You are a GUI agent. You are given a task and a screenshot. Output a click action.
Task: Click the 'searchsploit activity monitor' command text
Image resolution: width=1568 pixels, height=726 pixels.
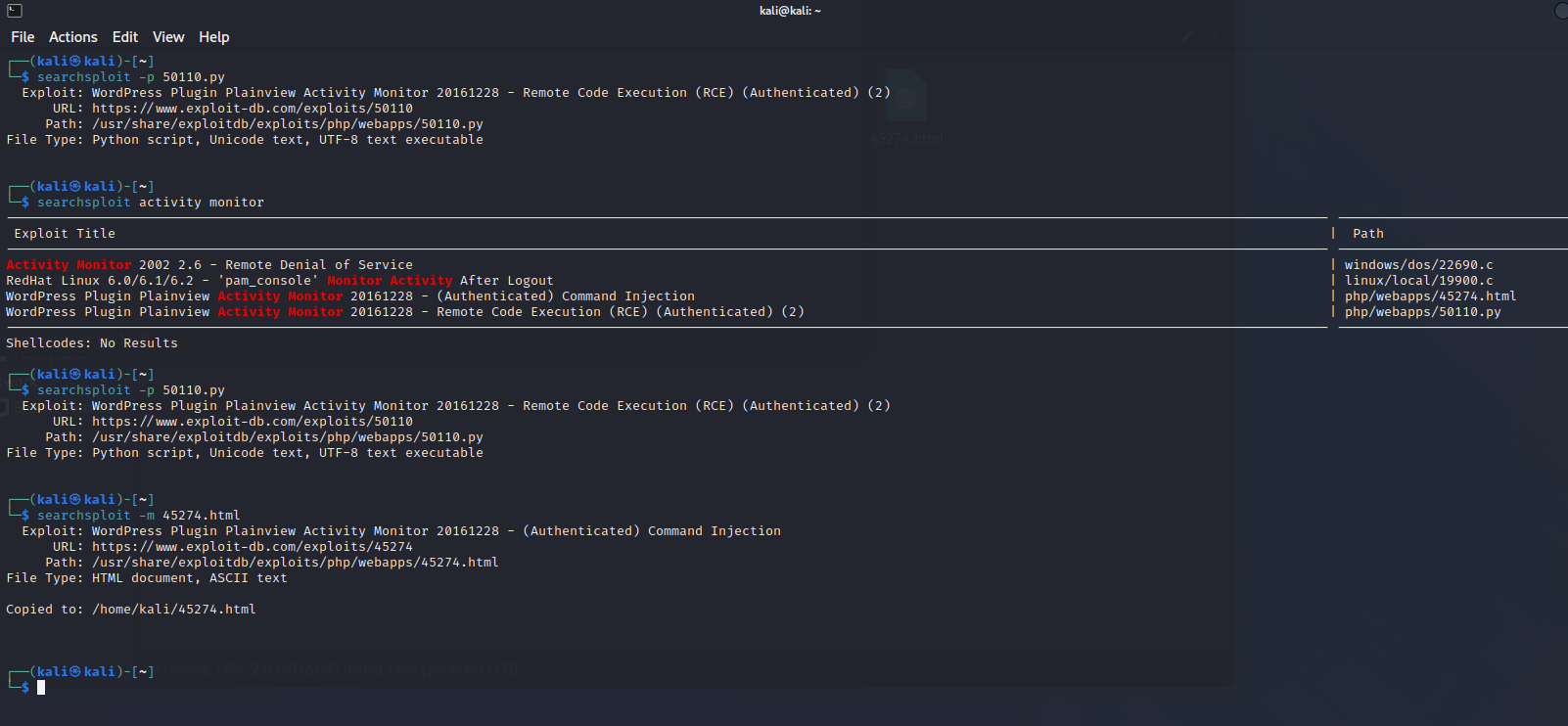coord(151,203)
